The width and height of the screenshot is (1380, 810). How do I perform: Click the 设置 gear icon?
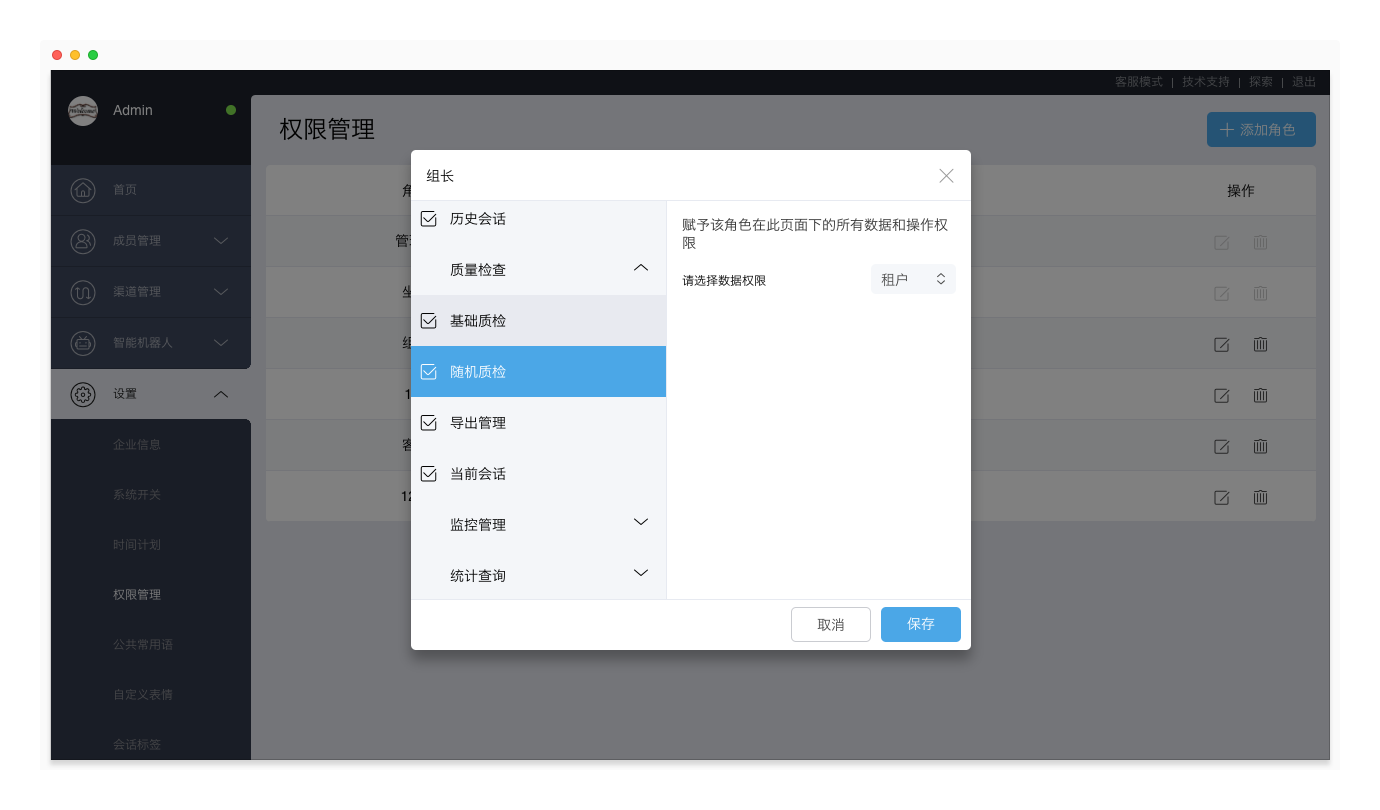pos(83,394)
